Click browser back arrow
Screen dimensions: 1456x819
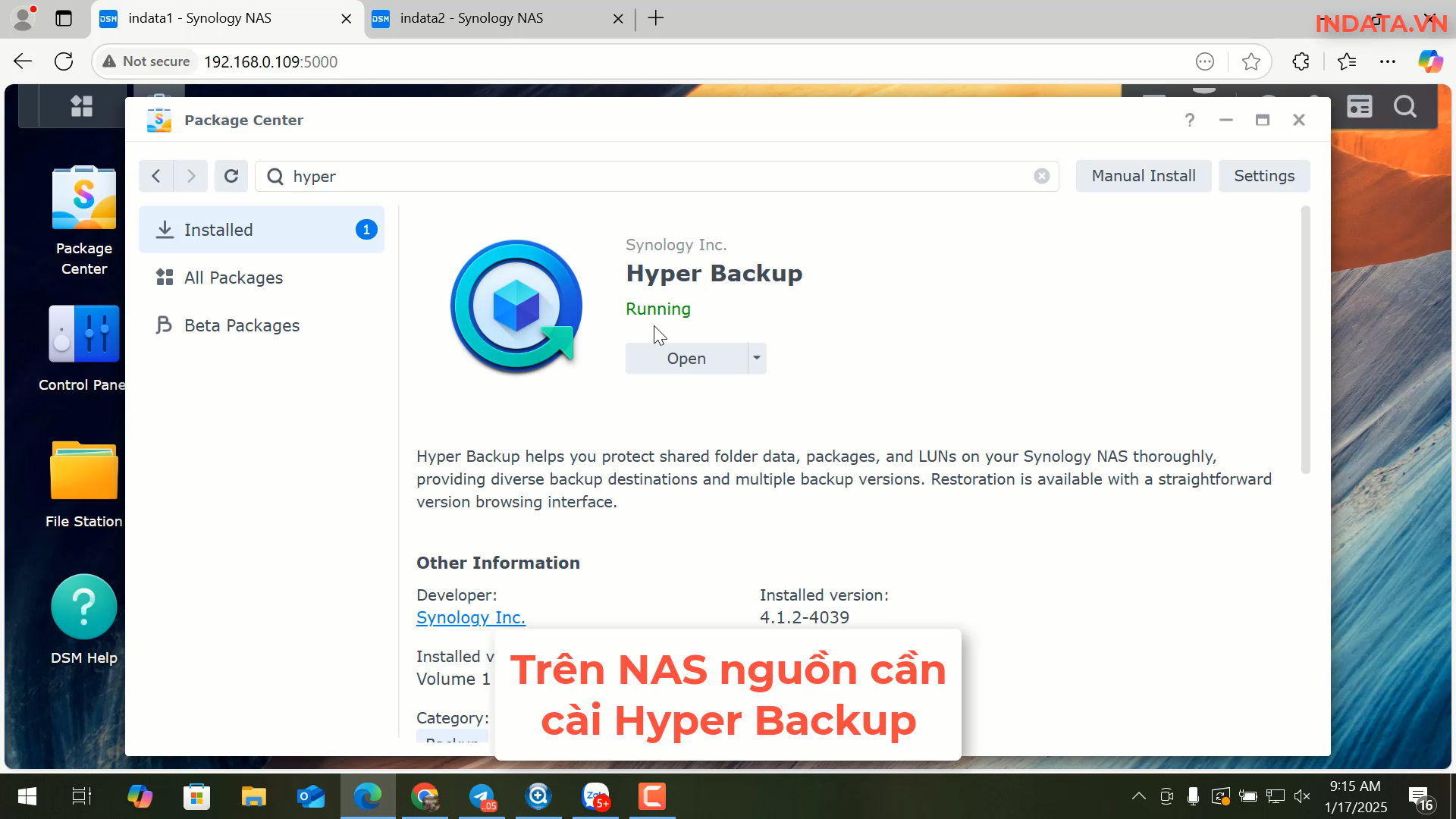click(x=23, y=61)
